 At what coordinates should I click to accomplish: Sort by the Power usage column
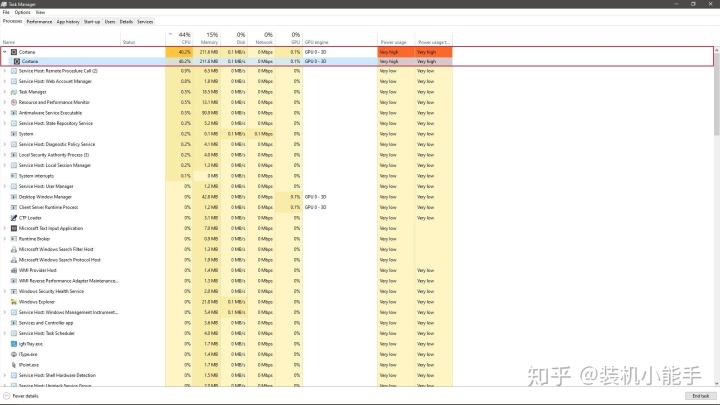(396, 38)
